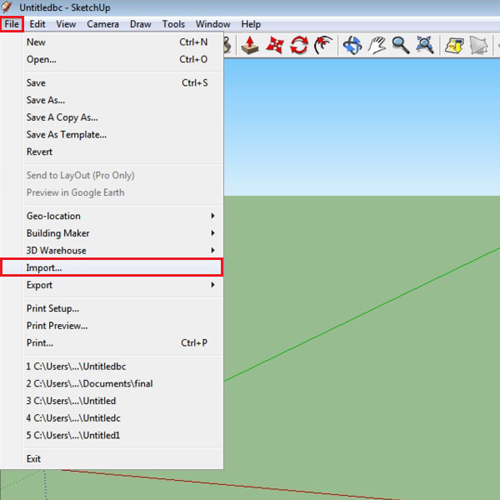This screenshot has height=500, width=500.
Task: Choose Print Setup... entry
Action: pos(112,308)
